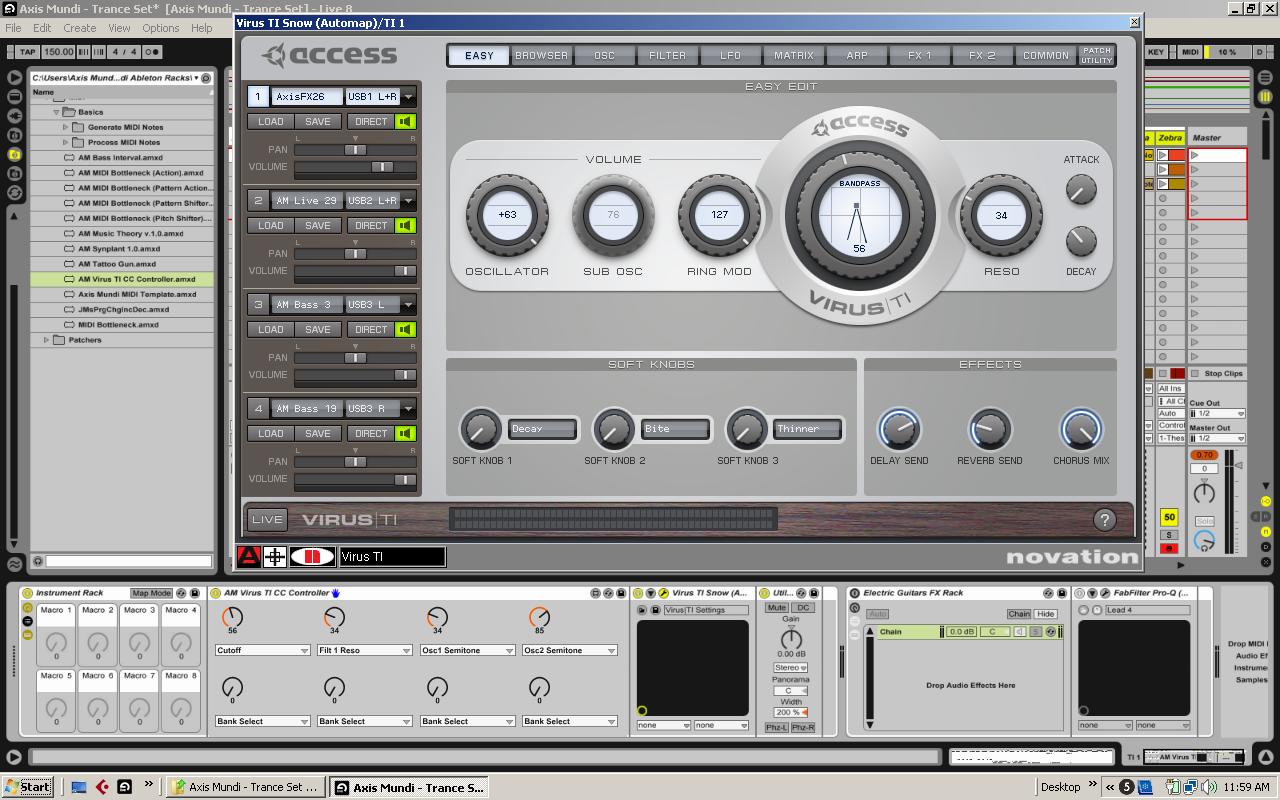
Task: Toggle green speaker button for part 1
Action: click(405, 121)
